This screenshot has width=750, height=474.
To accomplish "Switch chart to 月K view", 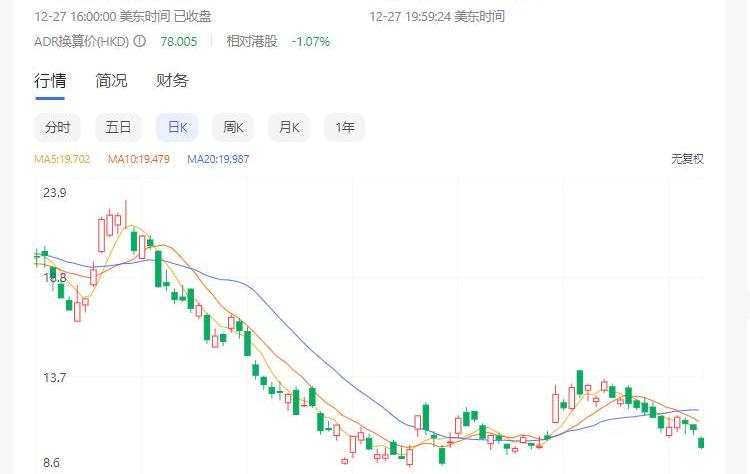I will point(291,127).
